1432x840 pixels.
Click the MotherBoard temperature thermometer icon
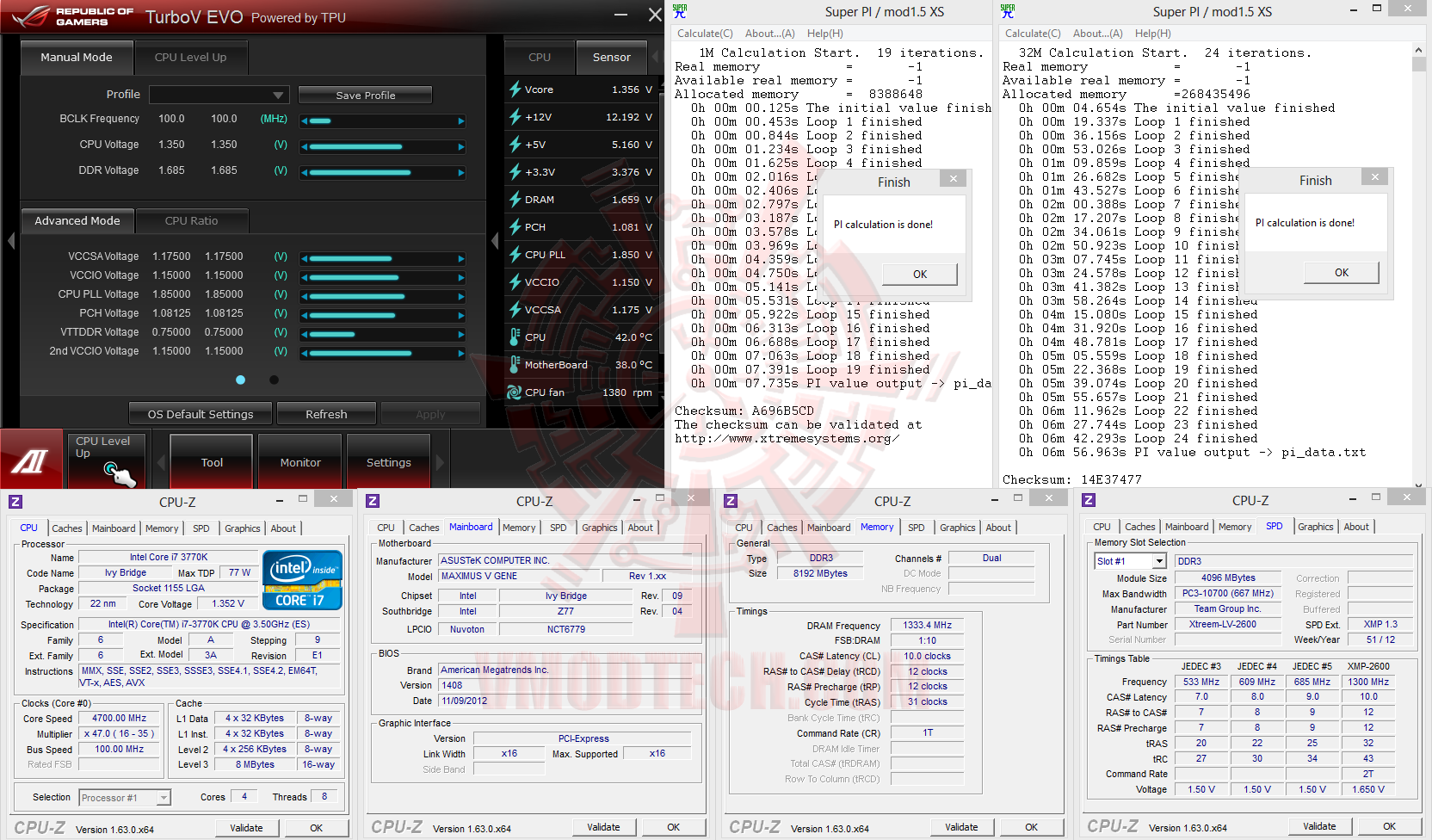515,364
